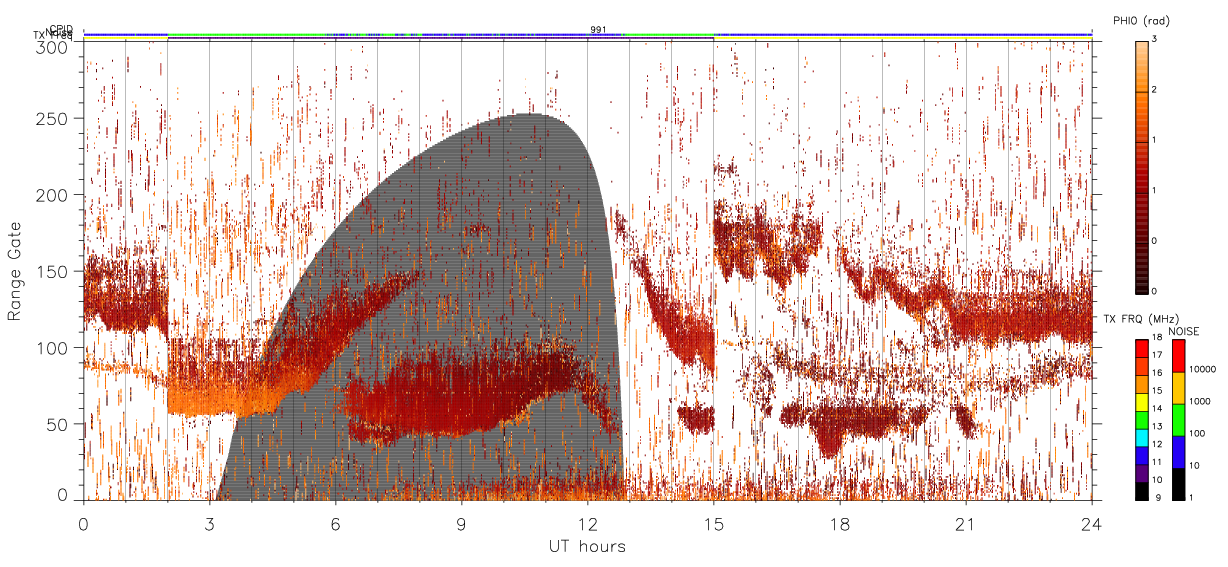The width and height of the screenshot is (1228, 567).
Task: Click the 21 tick on UT hours axis
Action: [966, 524]
